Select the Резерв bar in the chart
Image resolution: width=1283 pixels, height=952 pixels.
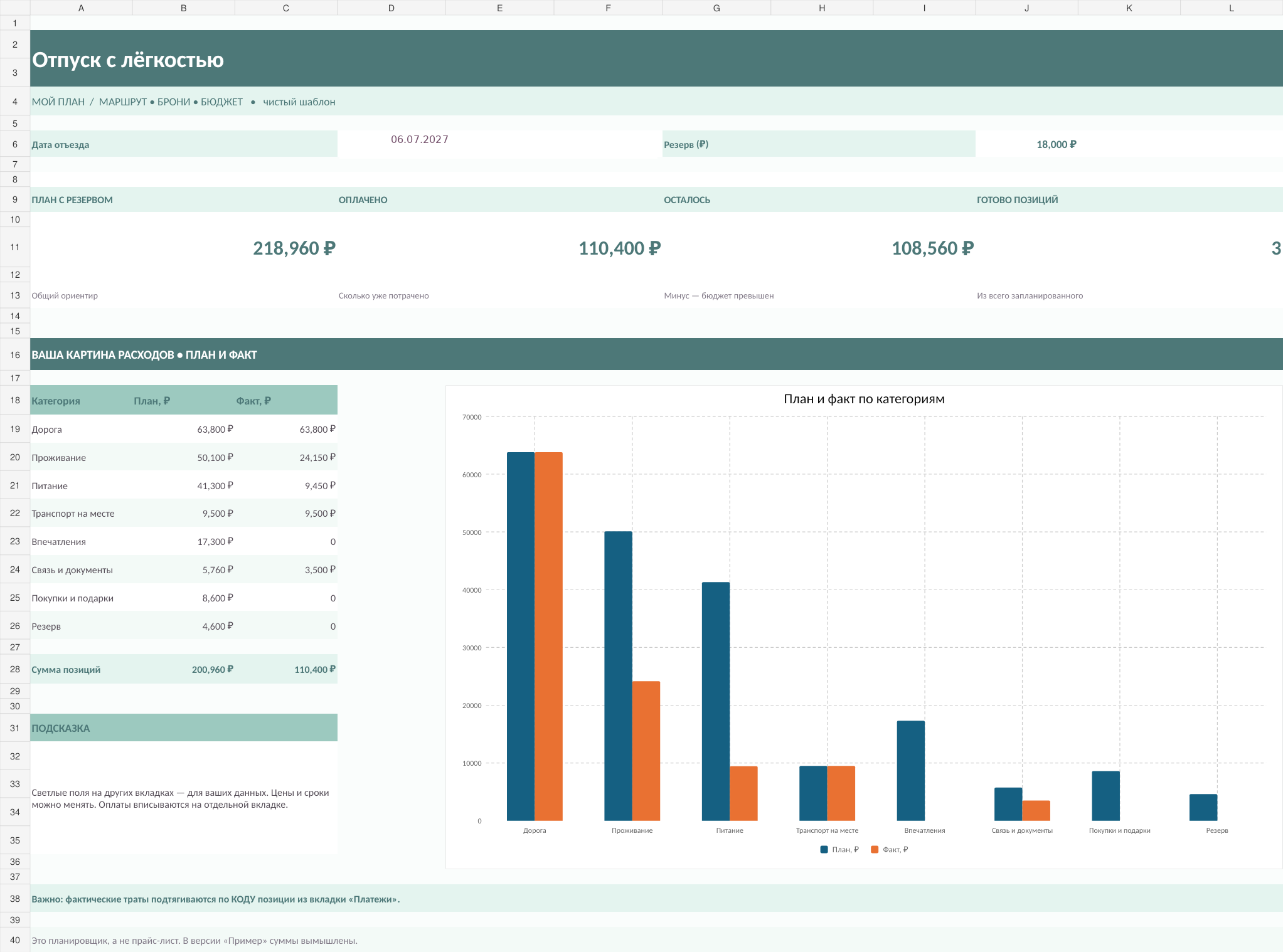pos(1203,808)
